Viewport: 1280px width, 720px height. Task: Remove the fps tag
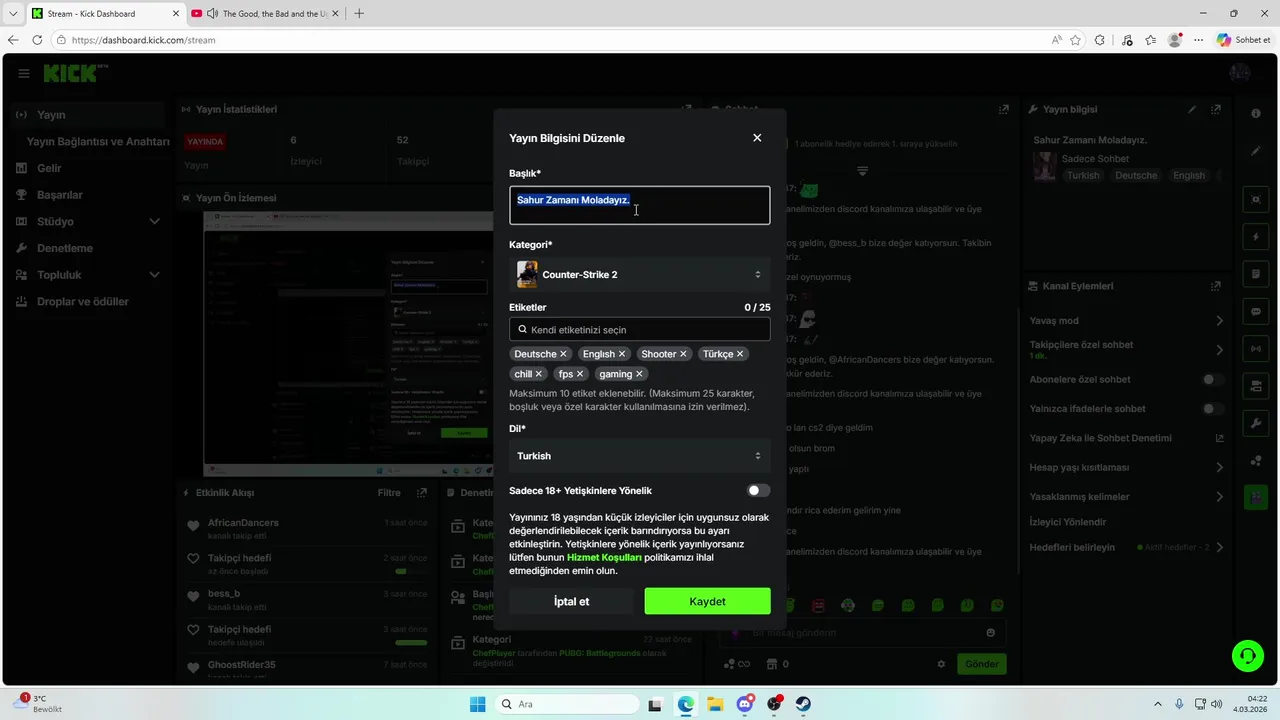pos(579,374)
